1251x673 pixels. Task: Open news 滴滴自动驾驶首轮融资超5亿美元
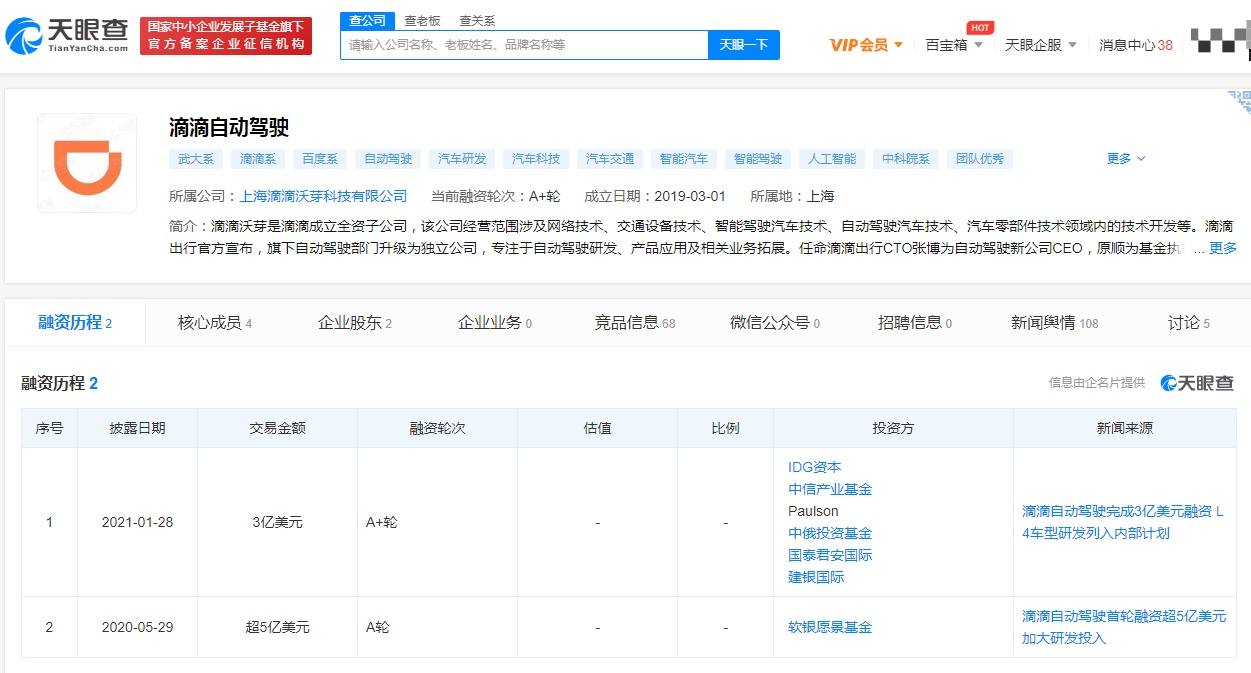click(1123, 627)
